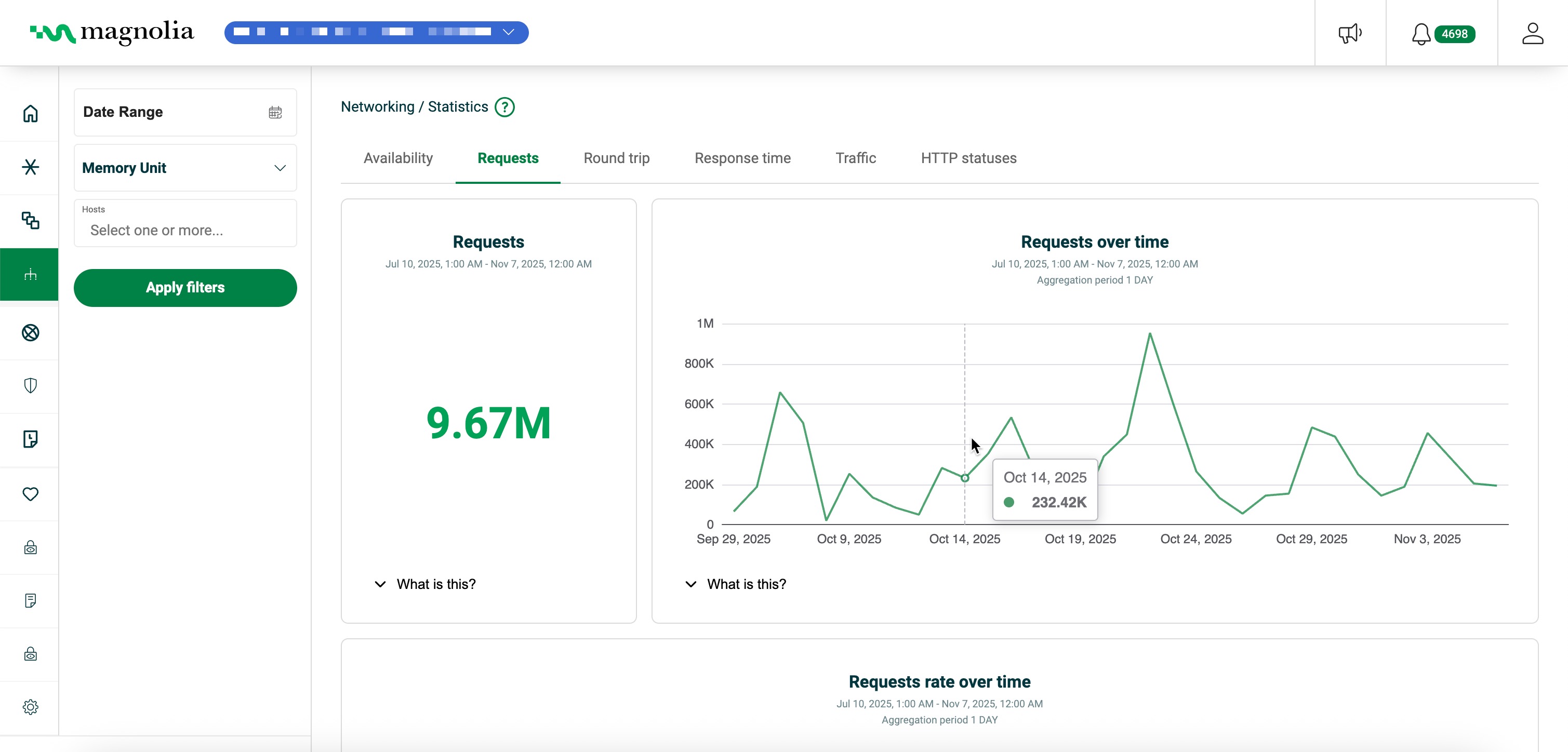Switch to the Availability tab
Image resolution: width=1568 pixels, height=752 pixels.
(398, 158)
